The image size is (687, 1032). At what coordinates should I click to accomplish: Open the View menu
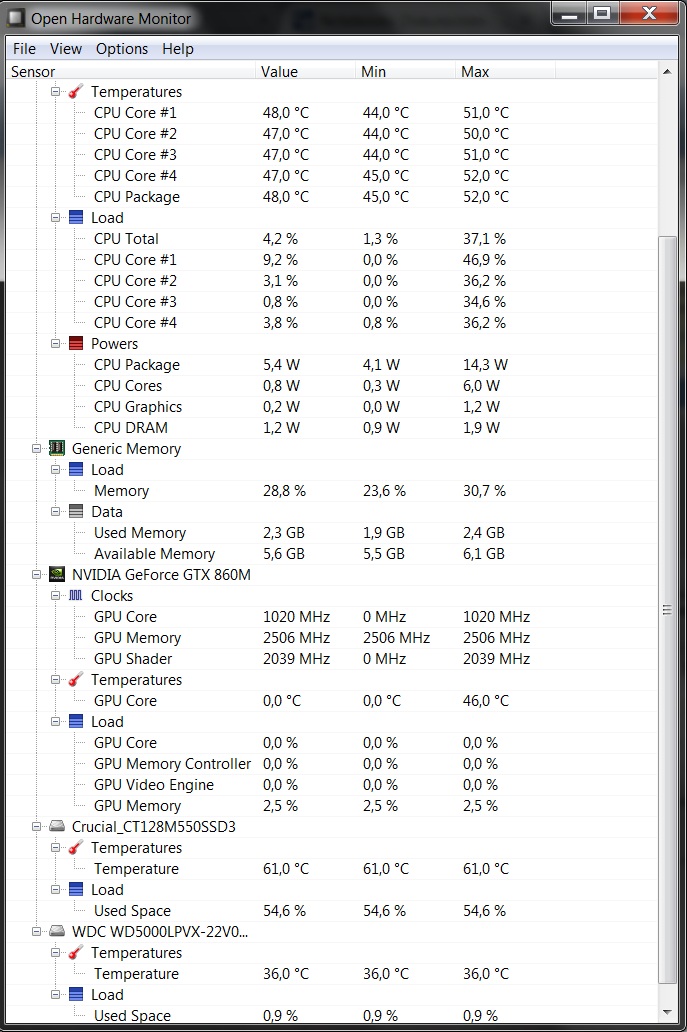point(66,49)
